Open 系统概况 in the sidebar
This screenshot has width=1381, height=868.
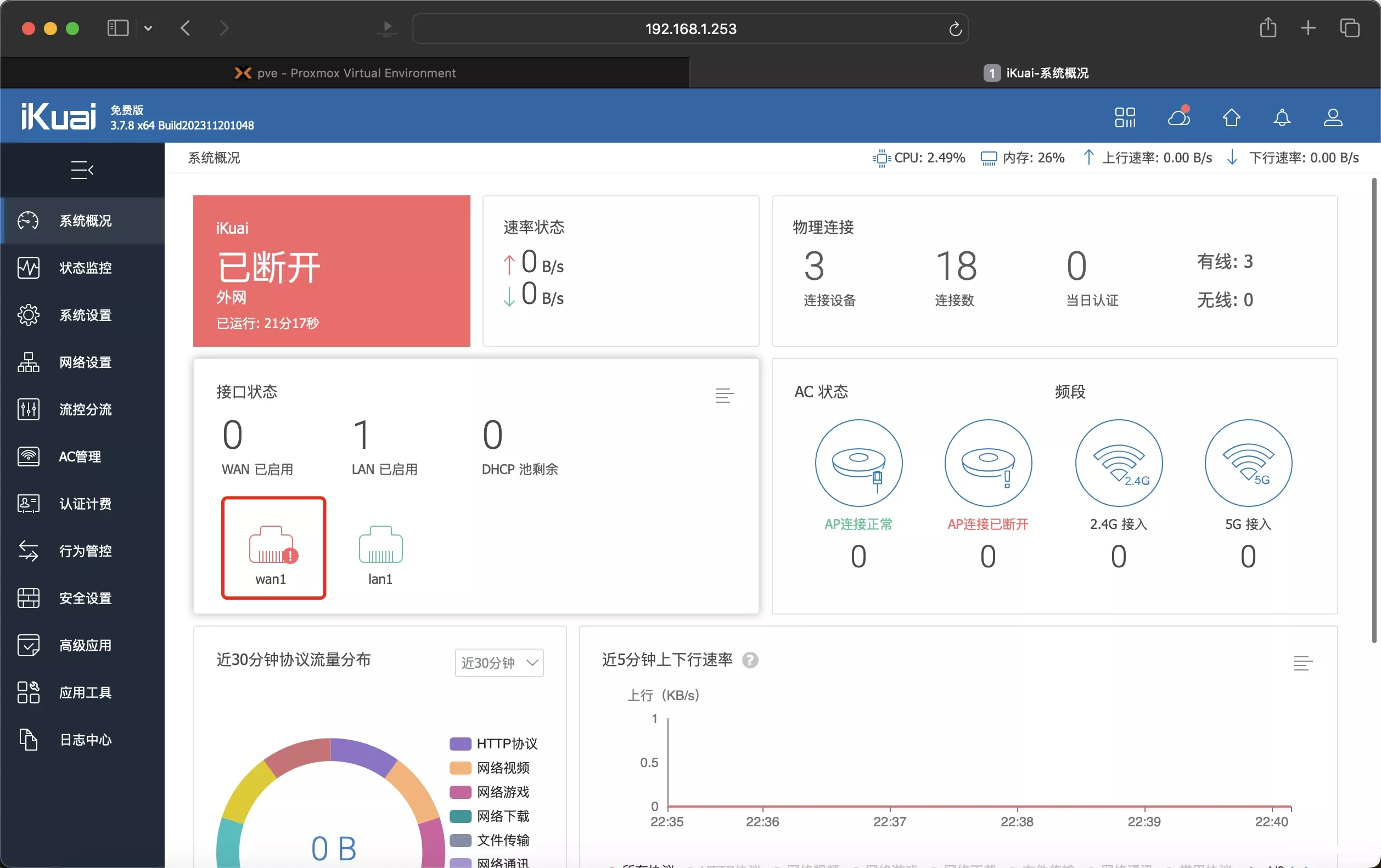tap(82, 221)
